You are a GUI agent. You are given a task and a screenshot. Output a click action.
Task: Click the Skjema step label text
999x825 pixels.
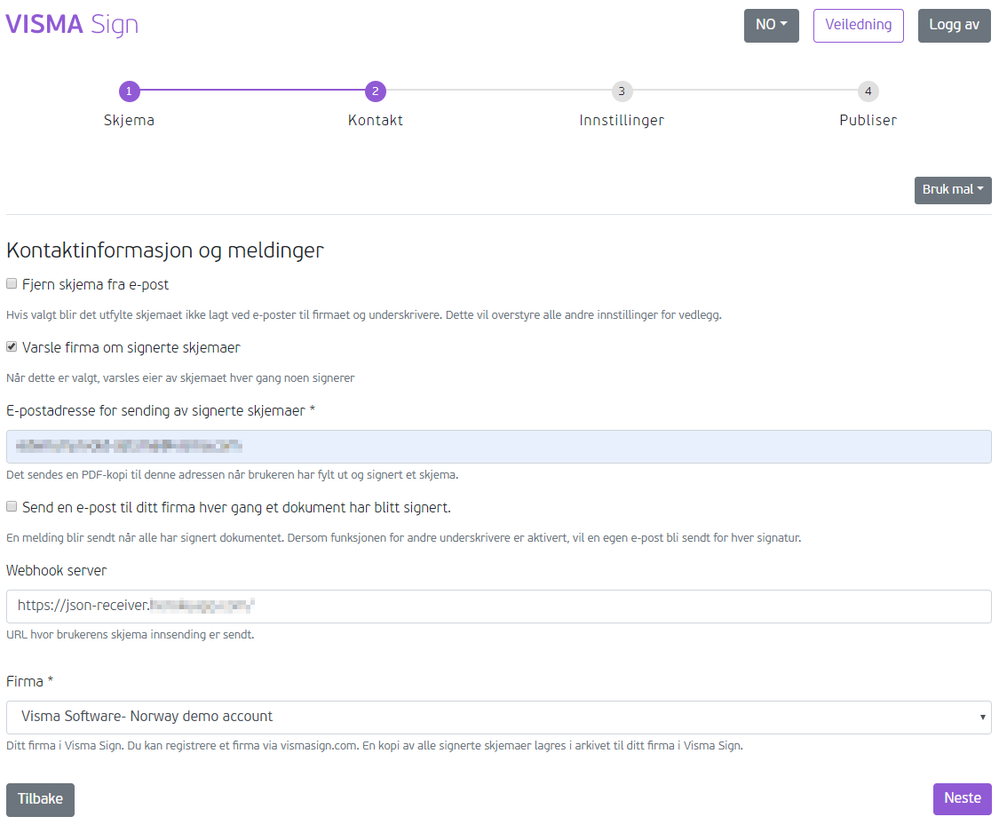pyautogui.click(x=129, y=120)
